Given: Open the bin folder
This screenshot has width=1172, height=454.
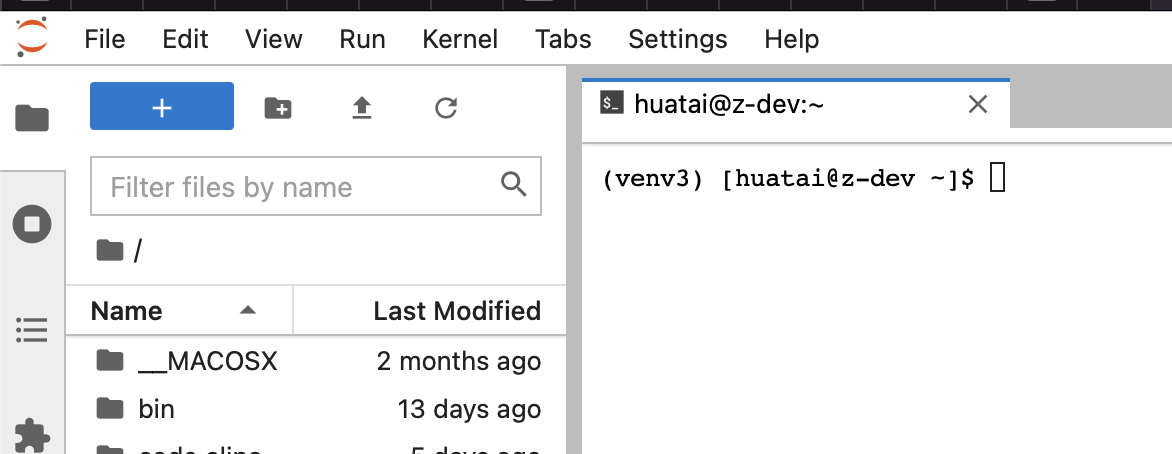Looking at the screenshot, I should click(156, 408).
